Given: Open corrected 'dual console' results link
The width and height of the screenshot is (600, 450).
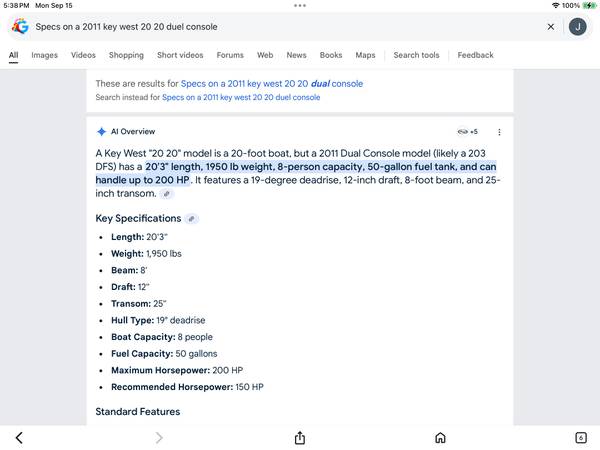Looking at the screenshot, I should tap(272, 83).
